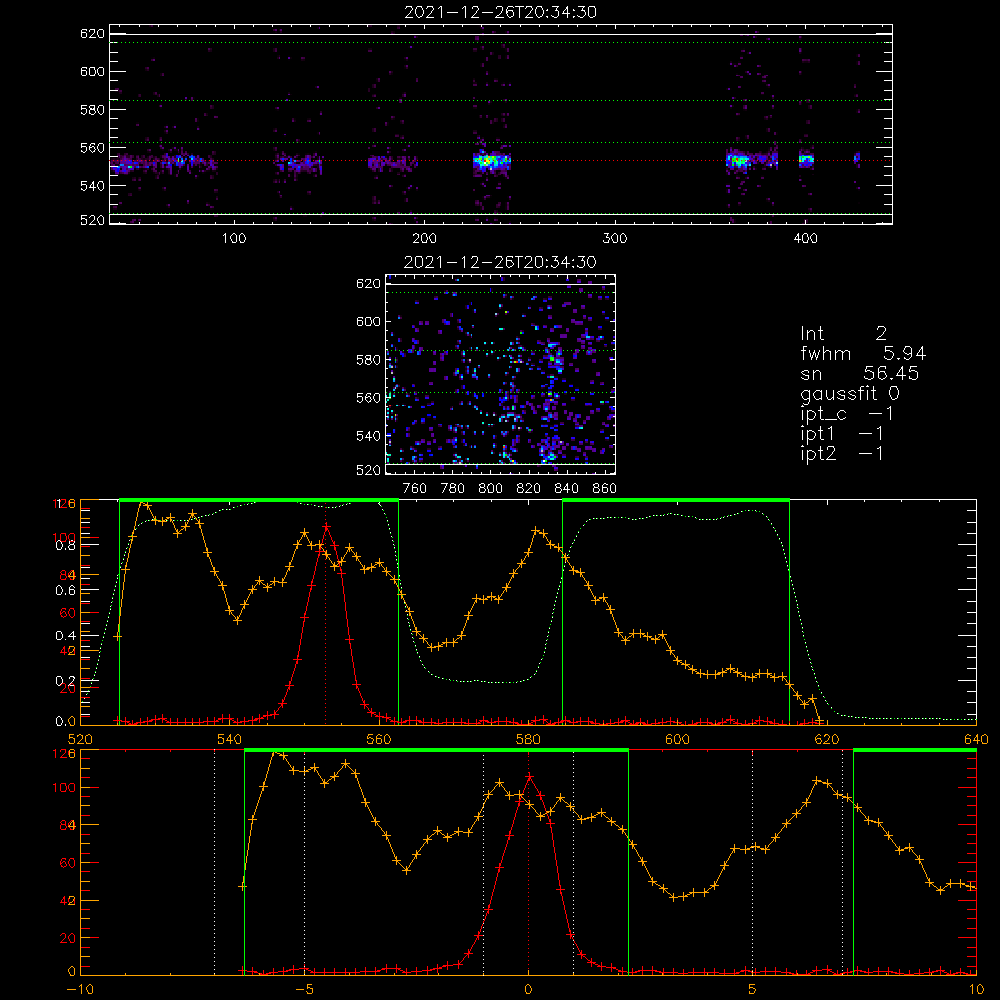Screen dimensions: 1000x1000
Task: Click the left thick green bar atop the 520–640 plot
Action: (259, 500)
